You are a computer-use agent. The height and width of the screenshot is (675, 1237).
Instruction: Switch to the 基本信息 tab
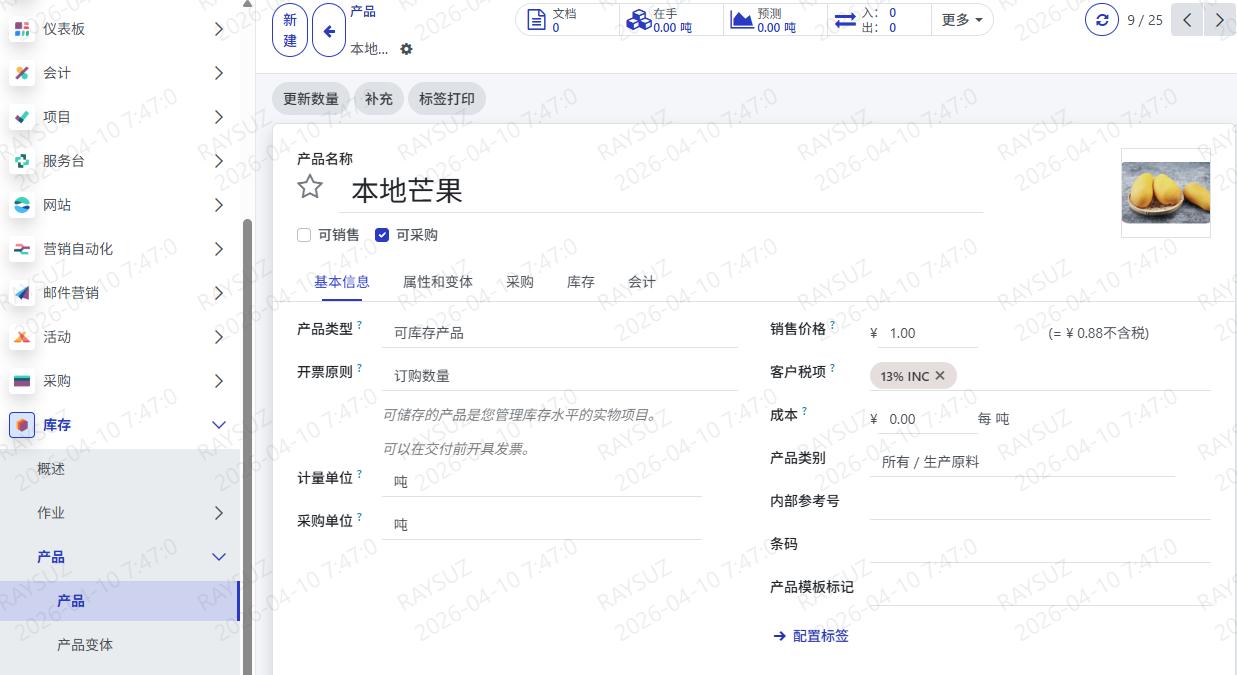pos(342,282)
